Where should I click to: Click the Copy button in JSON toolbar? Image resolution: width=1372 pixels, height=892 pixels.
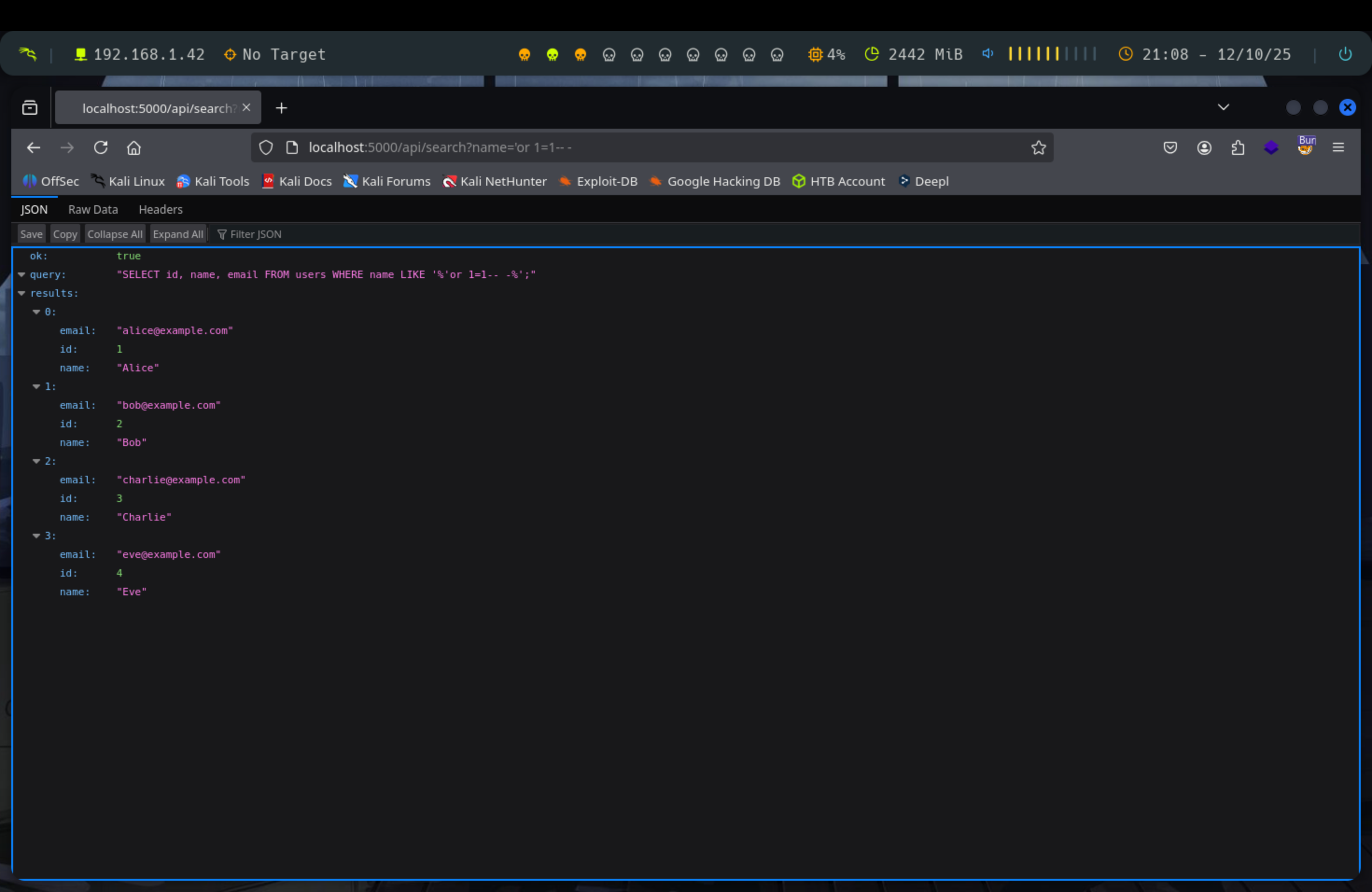click(64, 235)
